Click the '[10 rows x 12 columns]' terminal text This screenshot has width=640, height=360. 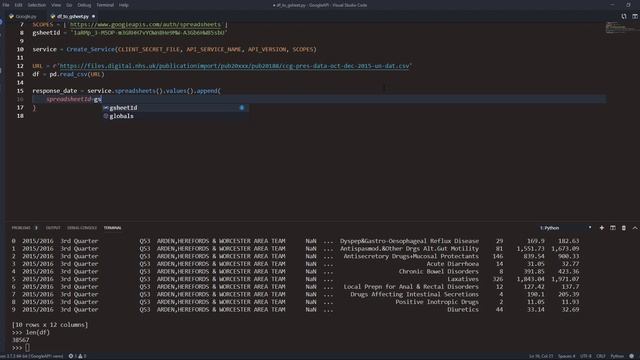[50, 325]
